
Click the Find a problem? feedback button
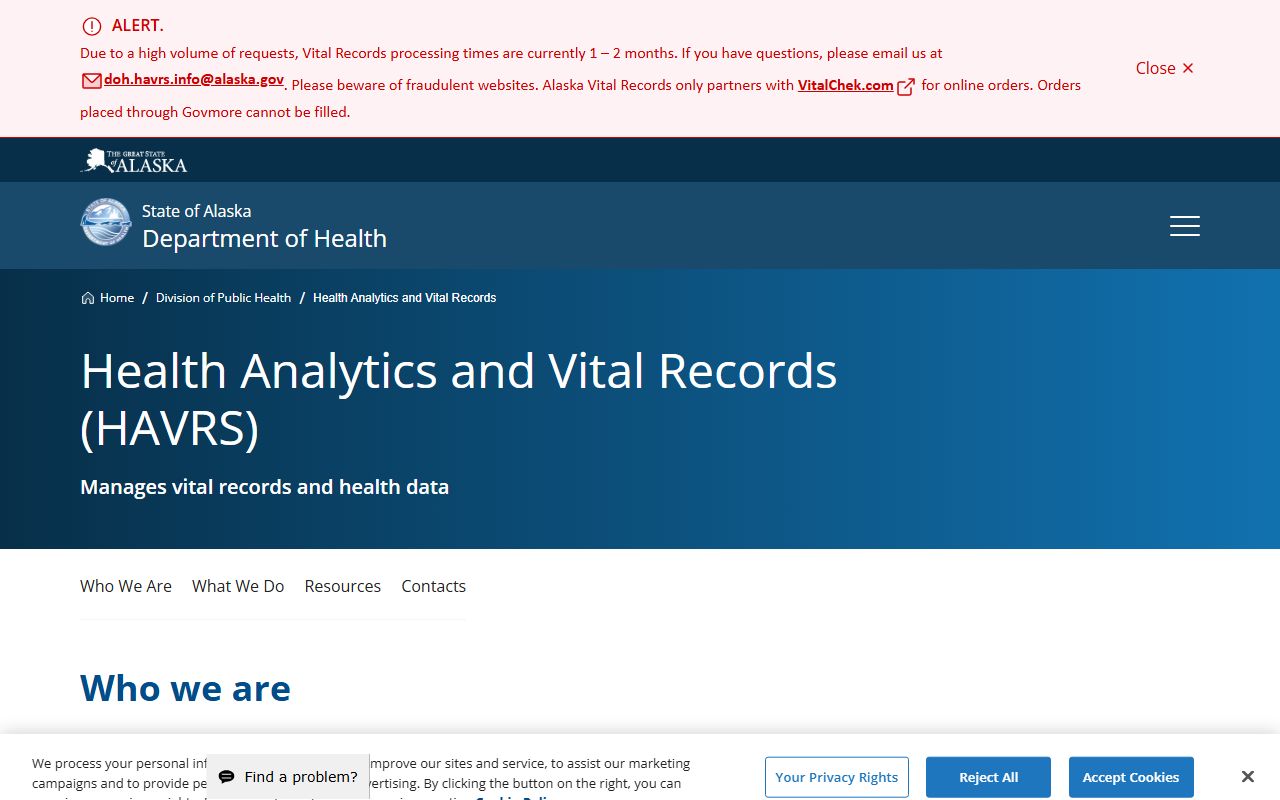pyautogui.click(x=288, y=777)
